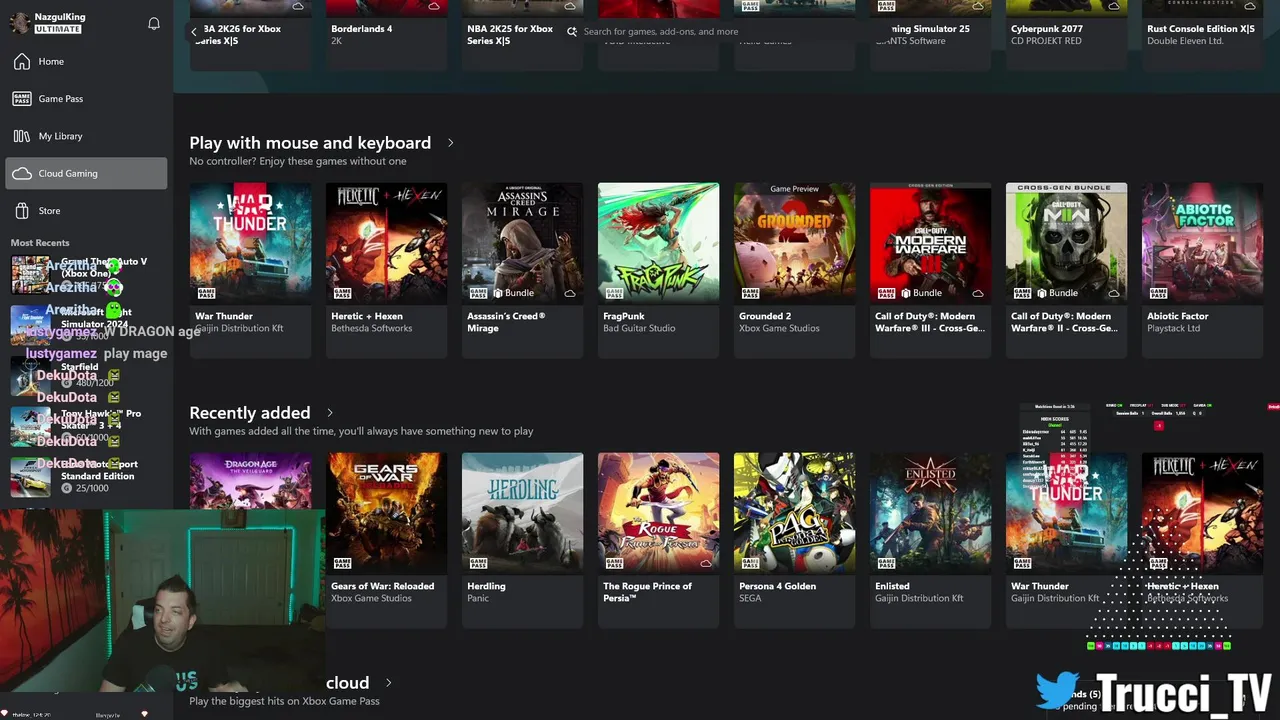Open Rust Console Edition X|S tile
The image size is (1280, 720).
pyautogui.click(x=1202, y=35)
